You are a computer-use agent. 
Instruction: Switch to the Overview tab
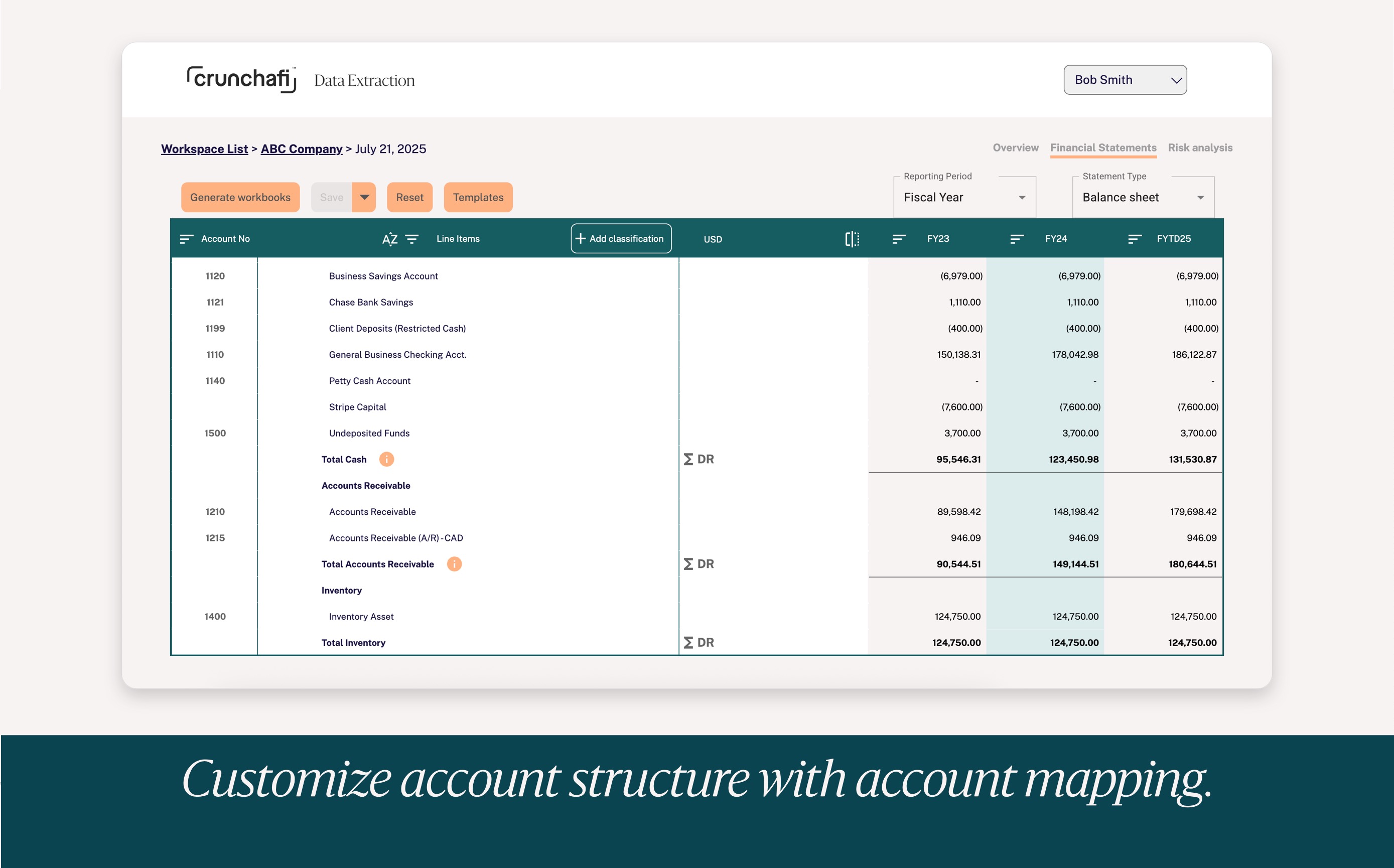coord(1015,148)
